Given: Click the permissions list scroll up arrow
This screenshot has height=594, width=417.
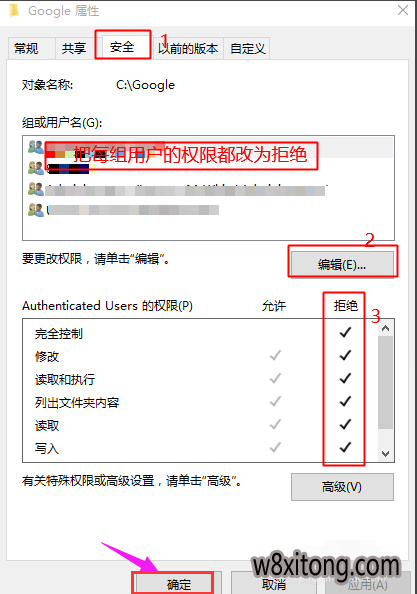Looking at the screenshot, I should tap(386, 328).
